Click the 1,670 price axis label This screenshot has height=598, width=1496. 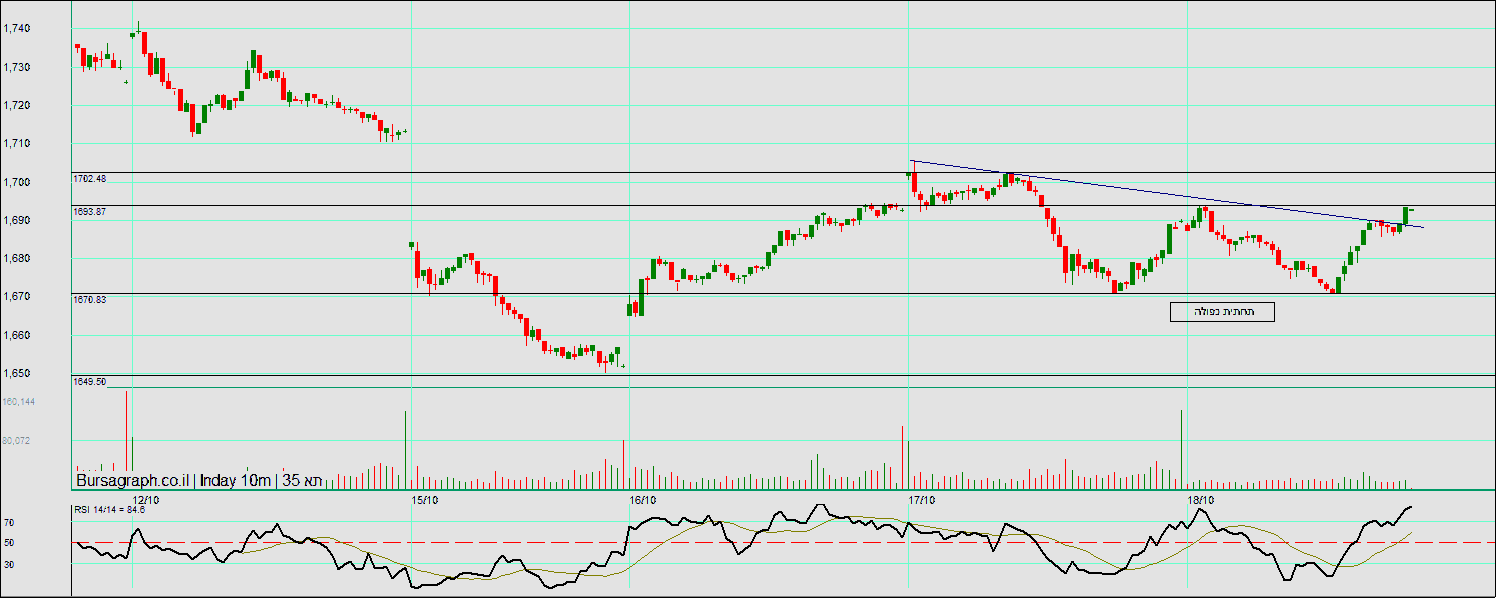coord(17,297)
